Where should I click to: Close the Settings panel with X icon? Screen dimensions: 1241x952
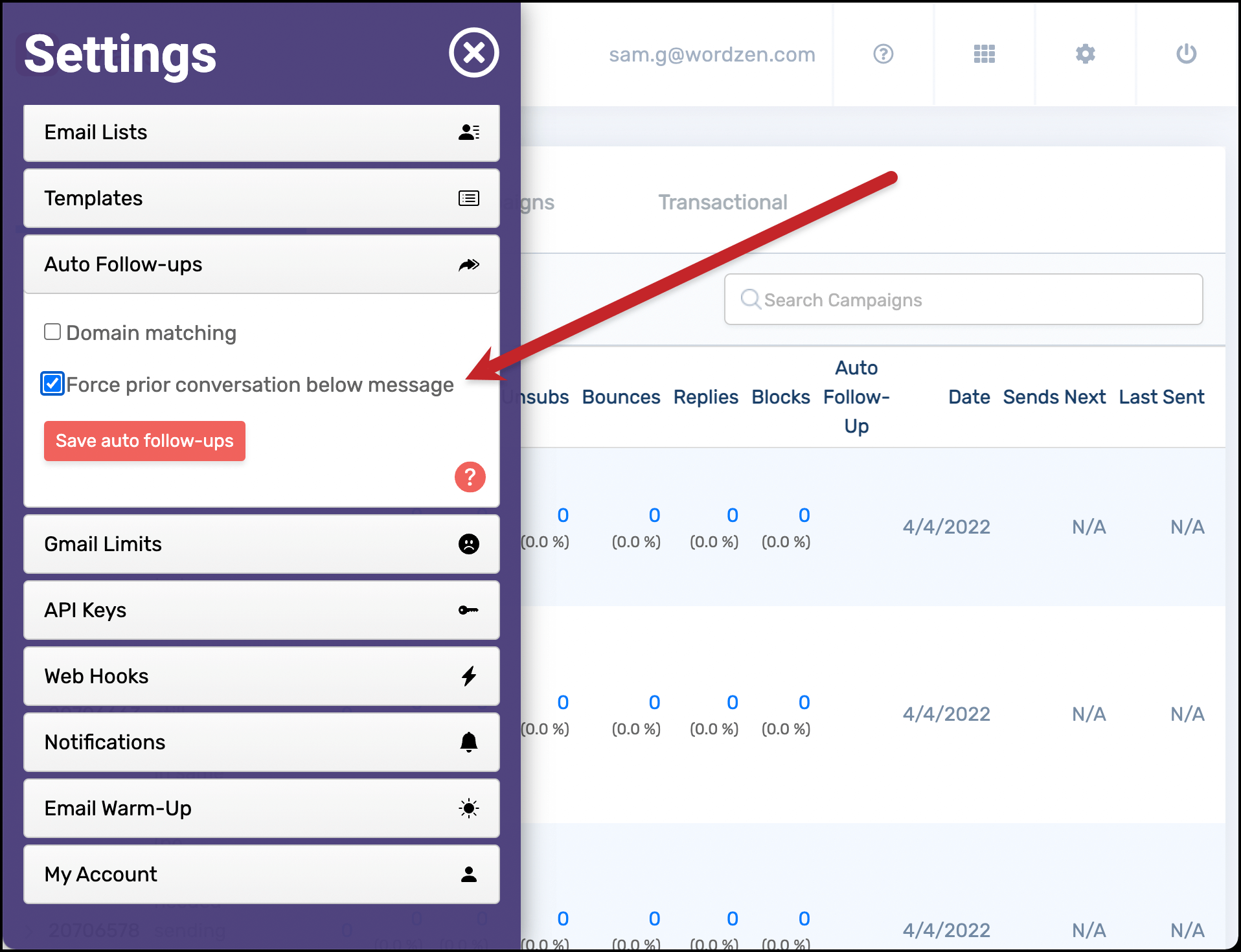click(474, 52)
